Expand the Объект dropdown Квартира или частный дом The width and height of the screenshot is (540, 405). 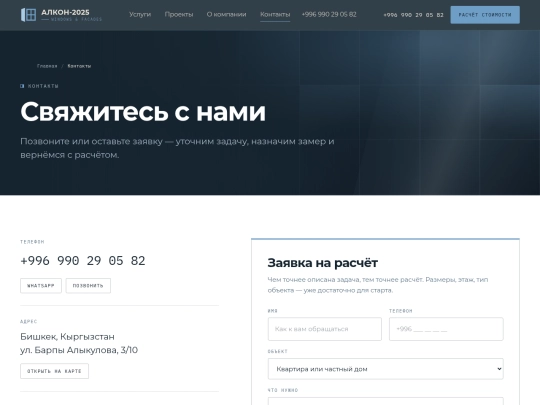coord(385,369)
